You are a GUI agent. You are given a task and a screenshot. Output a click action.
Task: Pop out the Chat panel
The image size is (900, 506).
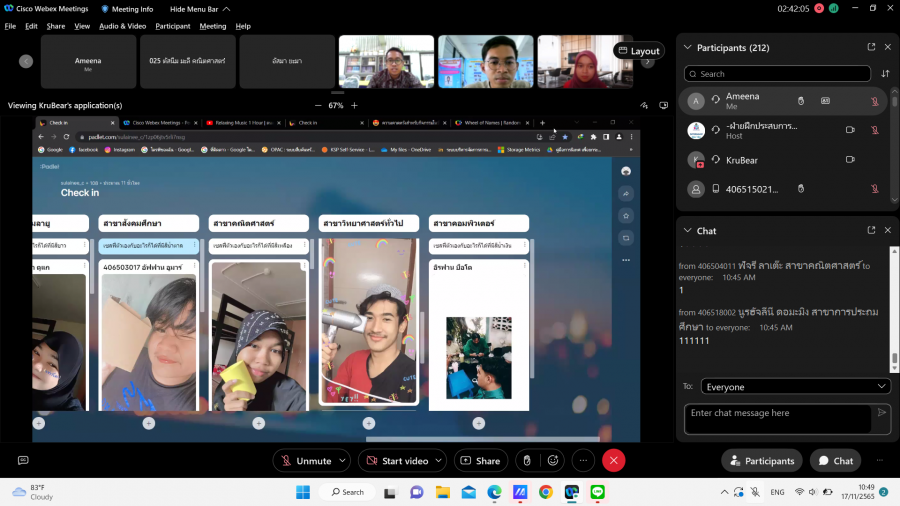pyautogui.click(x=871, y=230)
